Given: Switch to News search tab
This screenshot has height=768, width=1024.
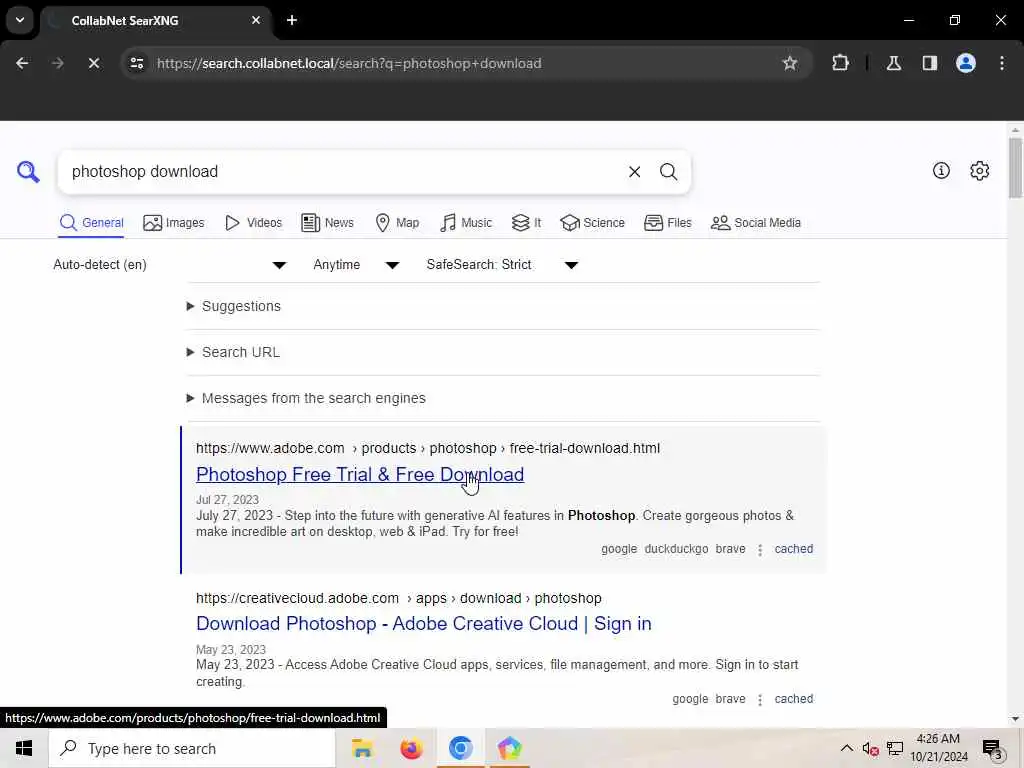Looking at the screenshot, I should tap(327, 223).
